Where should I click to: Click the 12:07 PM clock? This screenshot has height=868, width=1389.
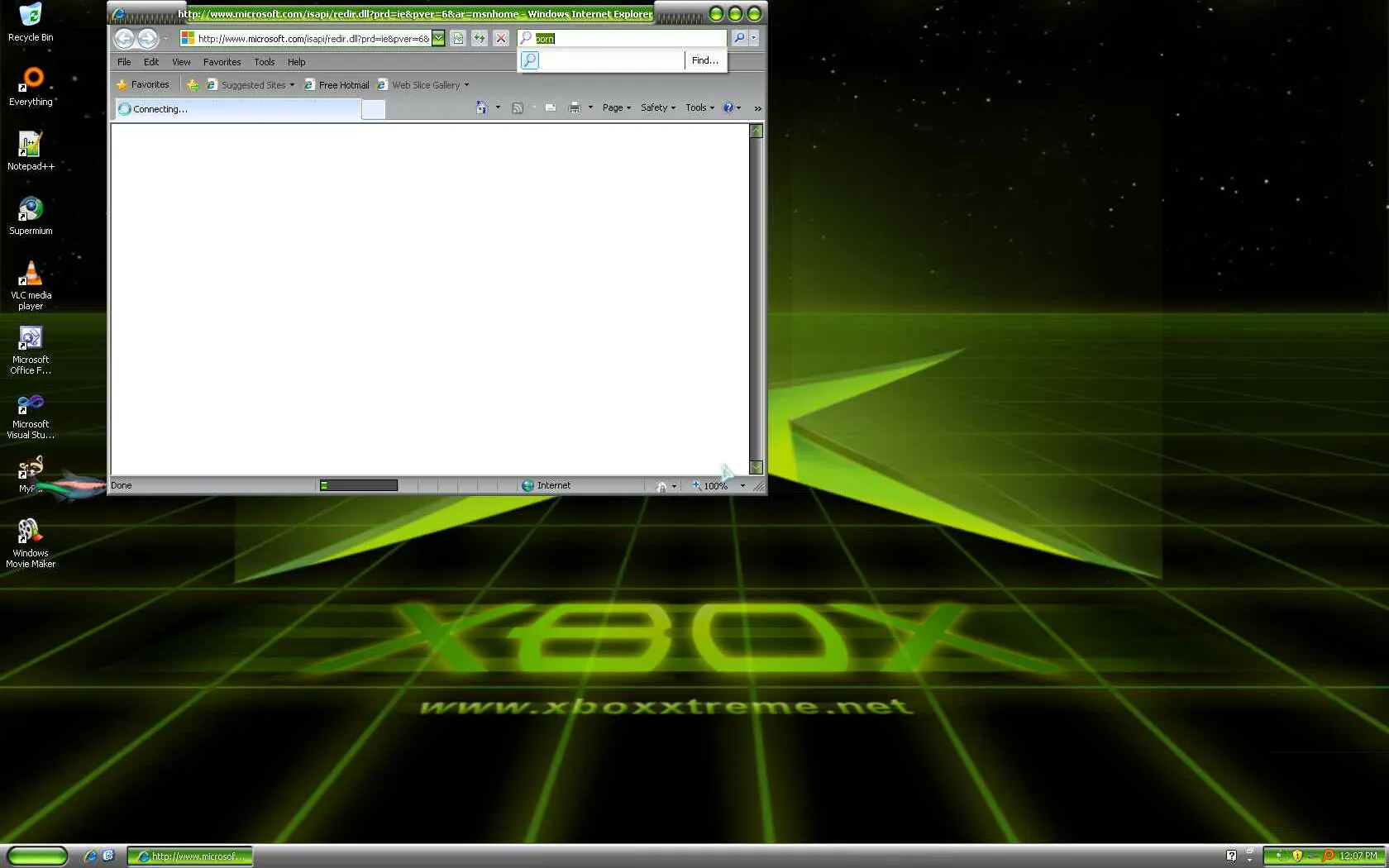tap(1358, 856)
